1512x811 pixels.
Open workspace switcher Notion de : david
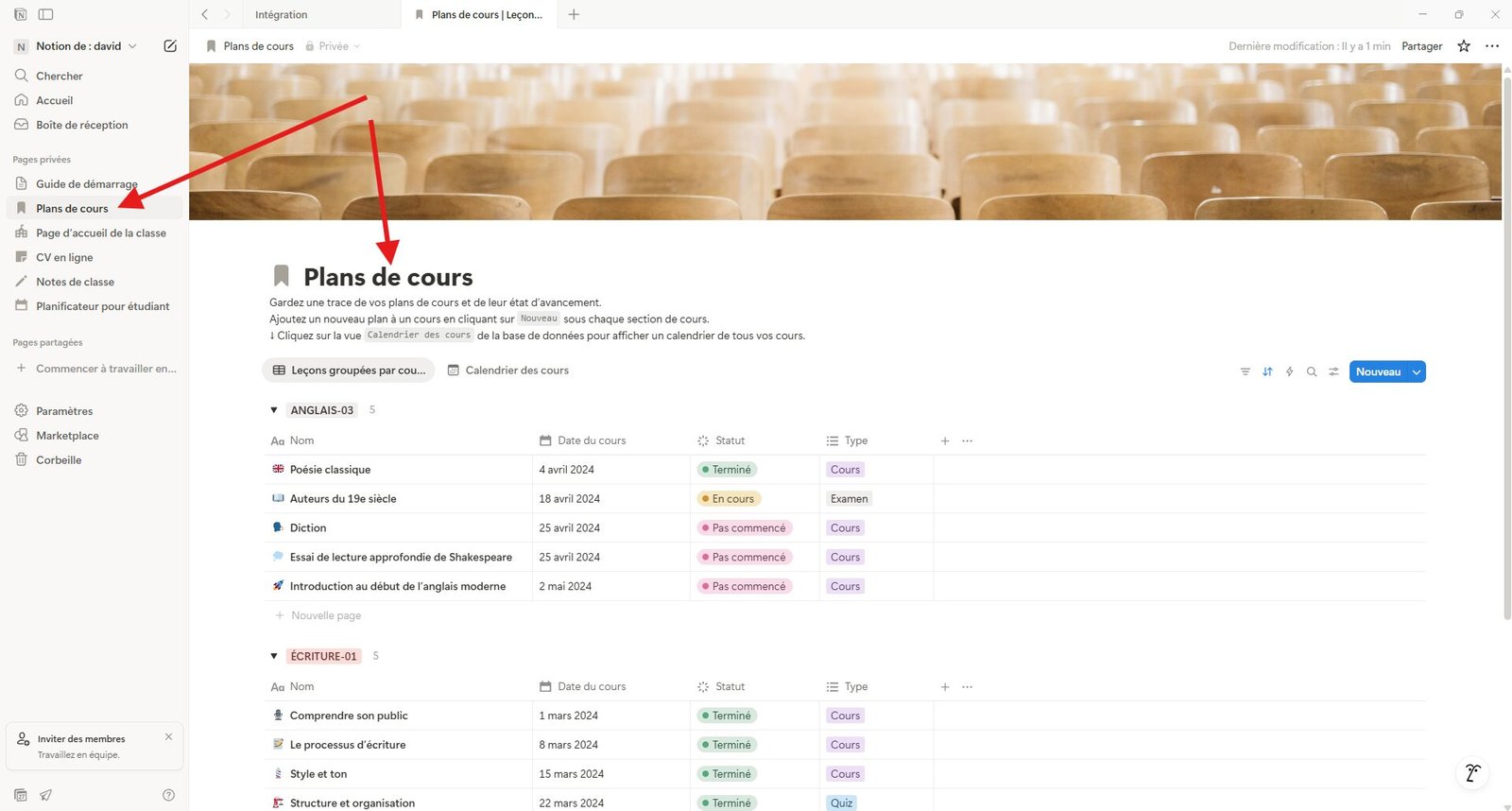(x=77, y=45)
